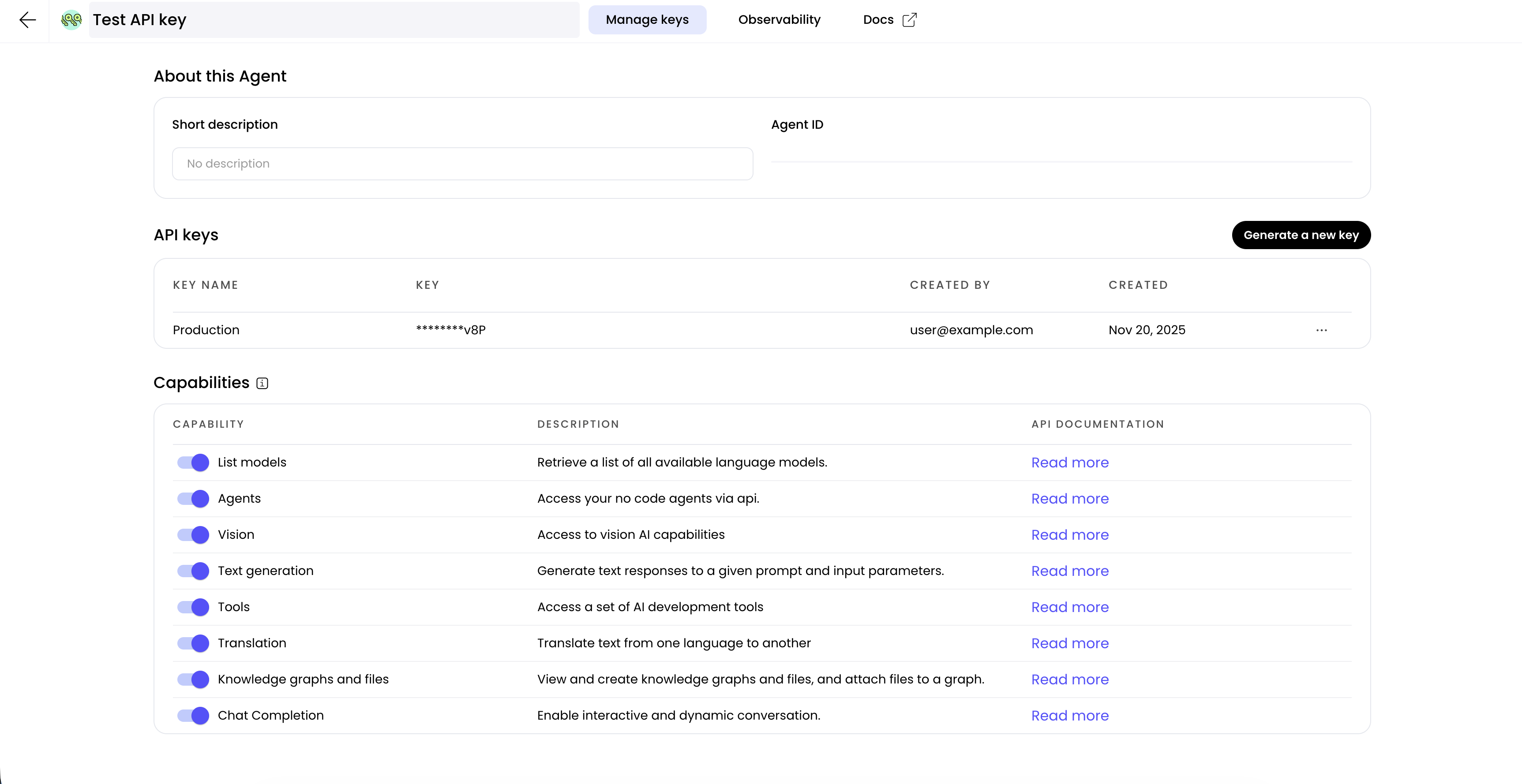Open Read more for Chat Completion
Screen dimensions: 1522x784
point(1069,716)
